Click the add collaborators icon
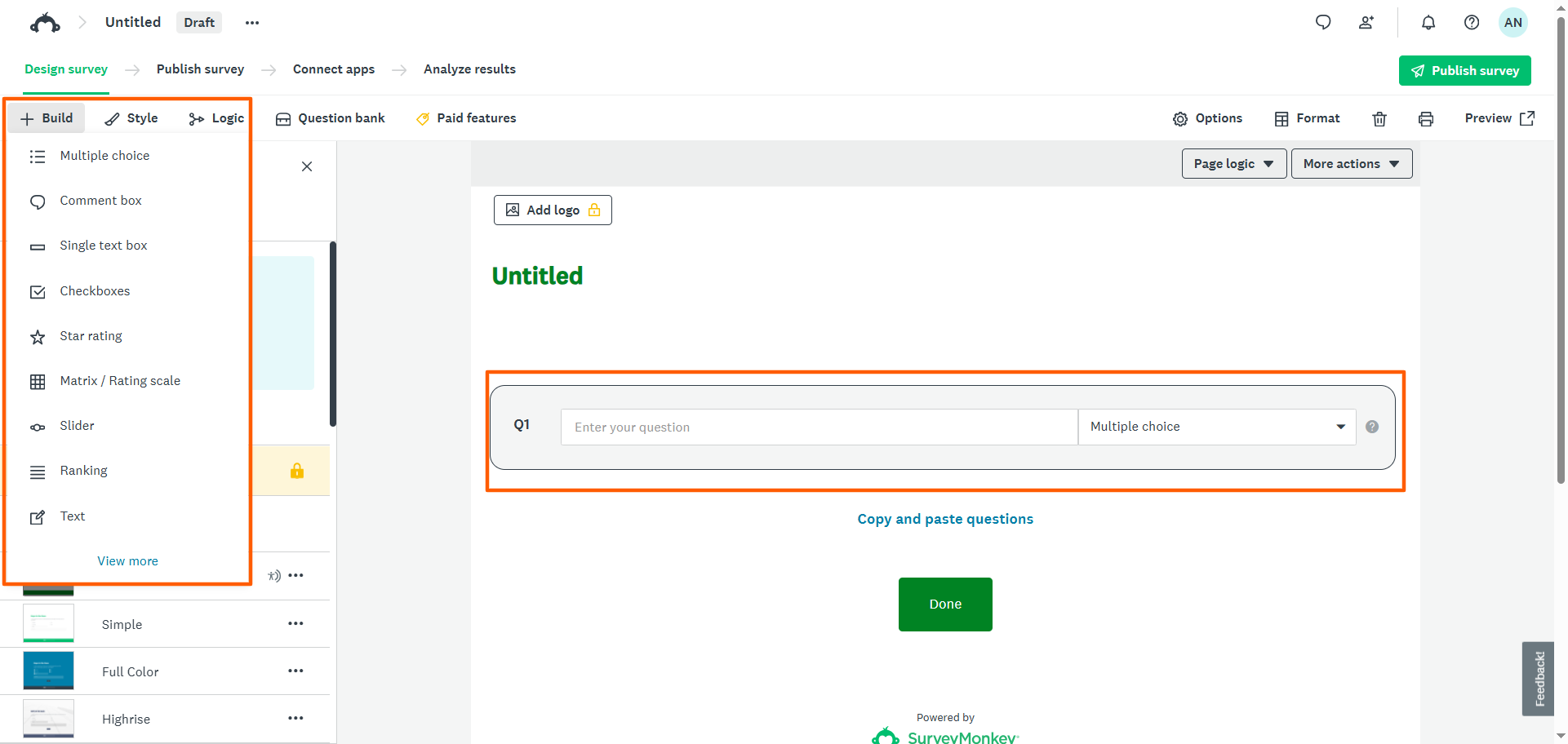The height and width of the screenshot is (744, 1568). pyautogui.click(x=1366, y=23)
